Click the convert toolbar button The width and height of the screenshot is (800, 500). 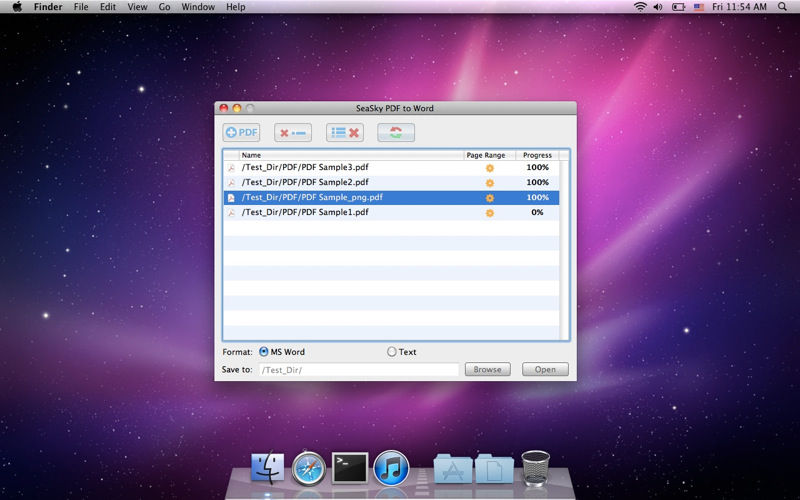point(396,133)
